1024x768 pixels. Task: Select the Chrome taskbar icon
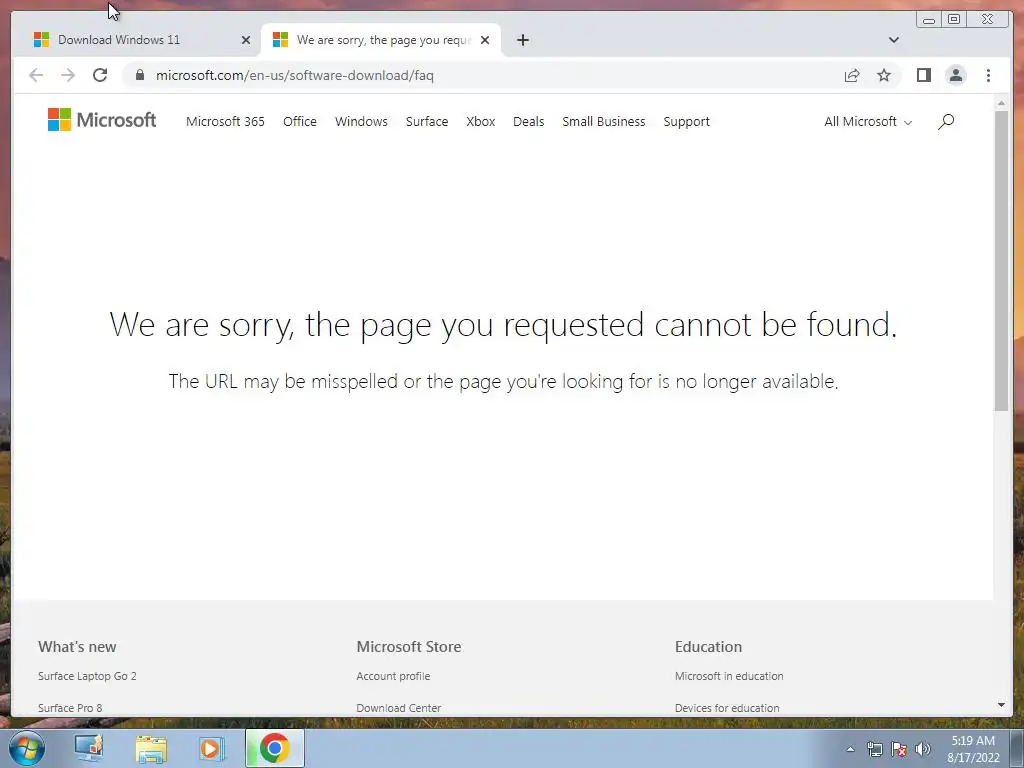(274, 748)
